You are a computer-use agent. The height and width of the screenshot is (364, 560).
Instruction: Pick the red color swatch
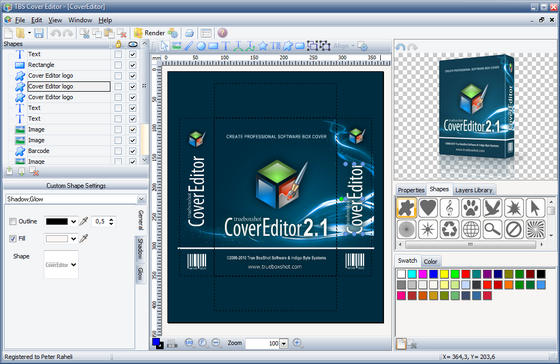pyautogui.click(x=466, y=274)
